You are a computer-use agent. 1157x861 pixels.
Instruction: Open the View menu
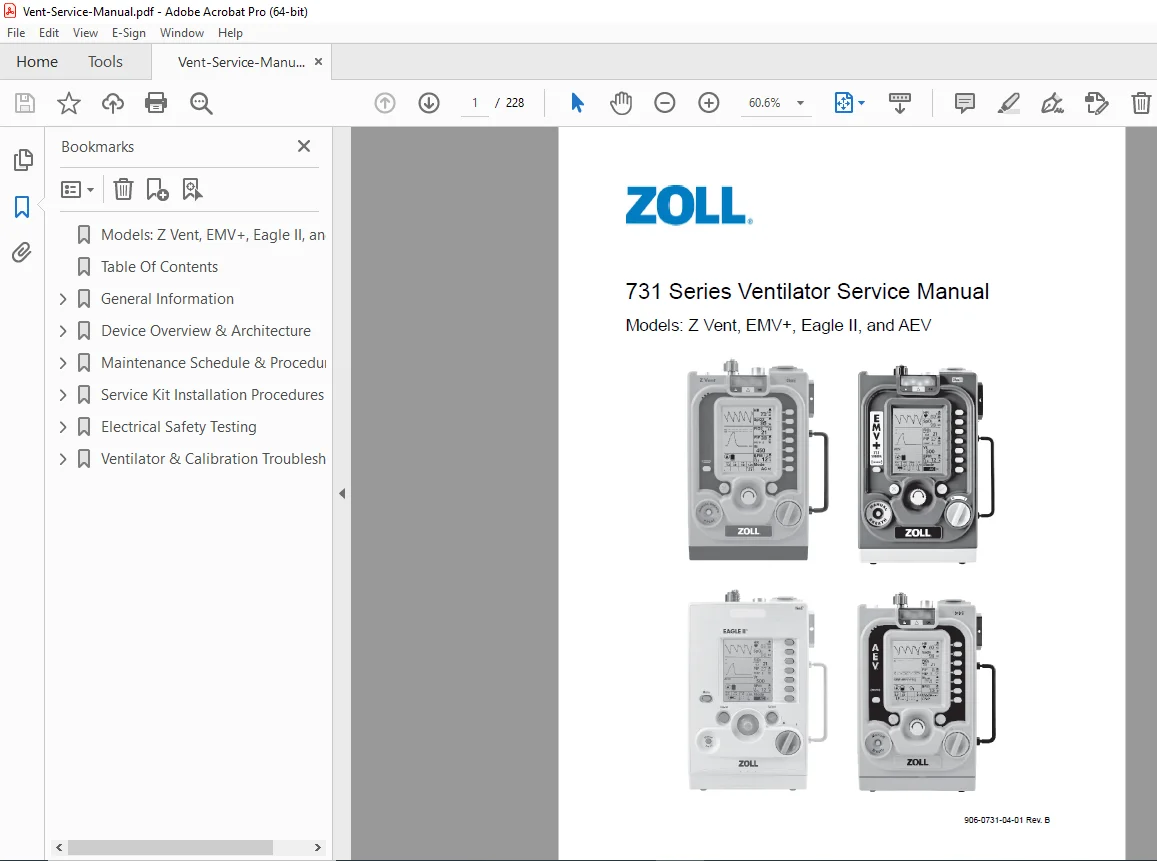click(85, 32)
